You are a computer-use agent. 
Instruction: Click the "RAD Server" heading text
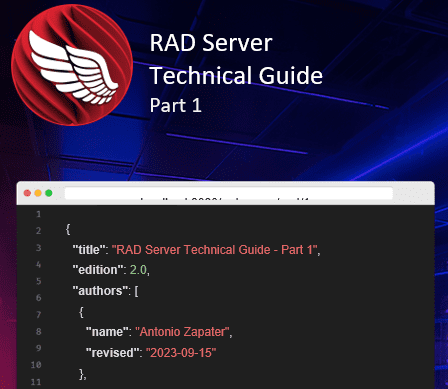pos(211,43)
